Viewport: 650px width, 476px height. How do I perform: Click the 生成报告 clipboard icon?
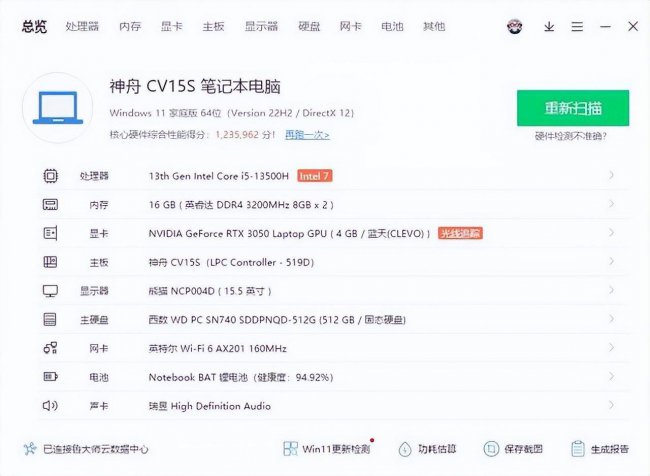pyautogui.click(x=577, y=449)
